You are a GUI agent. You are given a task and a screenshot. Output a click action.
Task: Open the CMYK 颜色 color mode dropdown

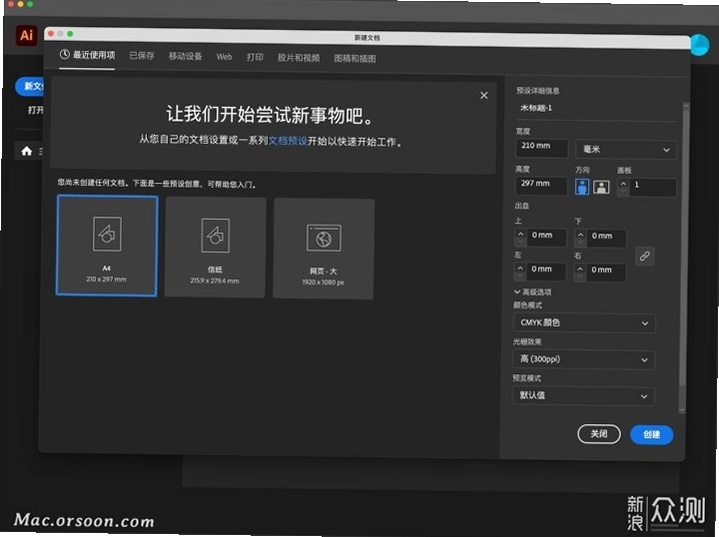coord(584,323)
